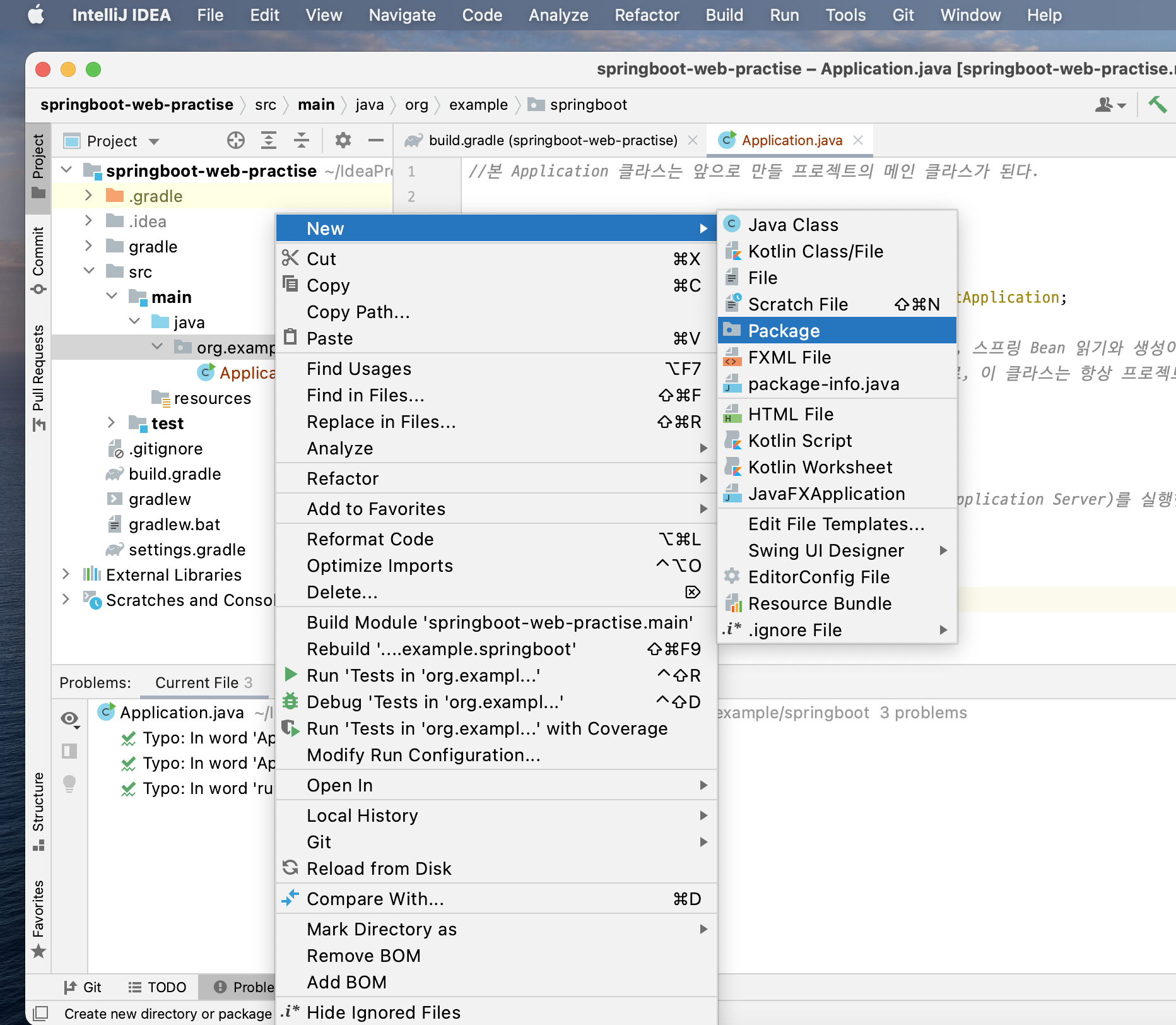This screenshot has height=1025, width=1176.
Task: Click the Reload from Disk icon
Action: coord(290,868)
